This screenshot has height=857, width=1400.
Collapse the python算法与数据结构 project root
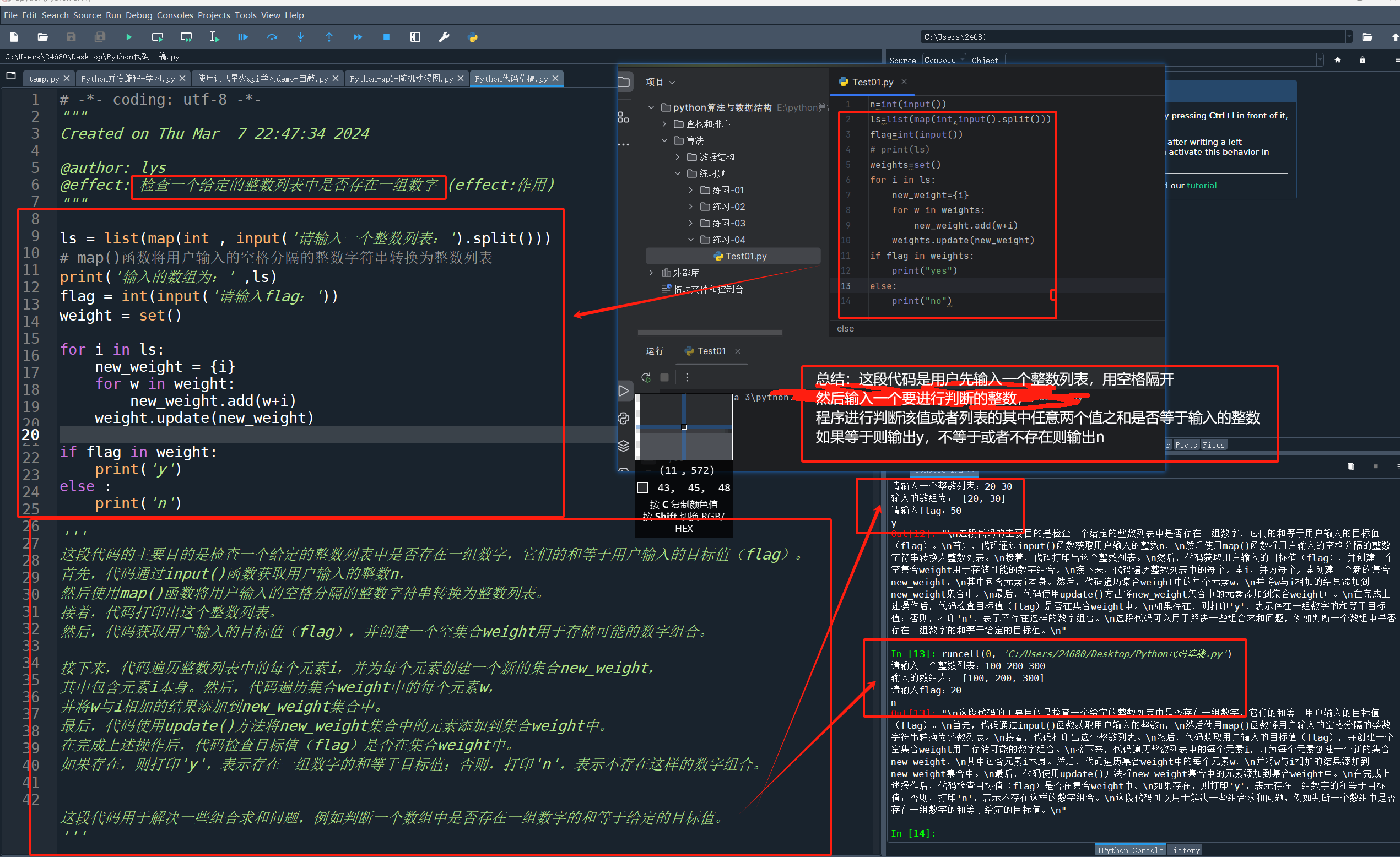click(651, 107)
